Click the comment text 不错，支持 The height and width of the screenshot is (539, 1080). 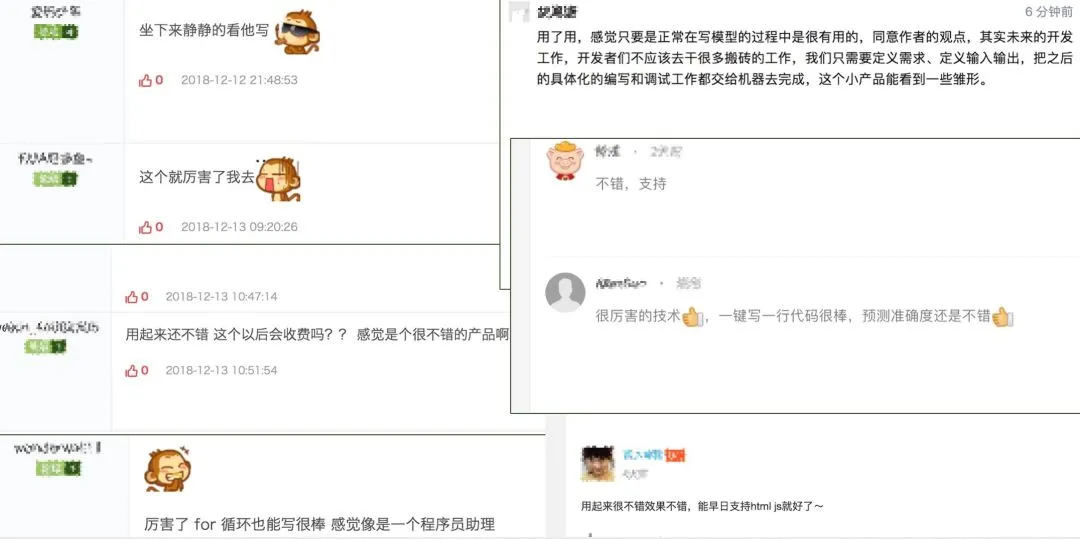click(631, 184)
